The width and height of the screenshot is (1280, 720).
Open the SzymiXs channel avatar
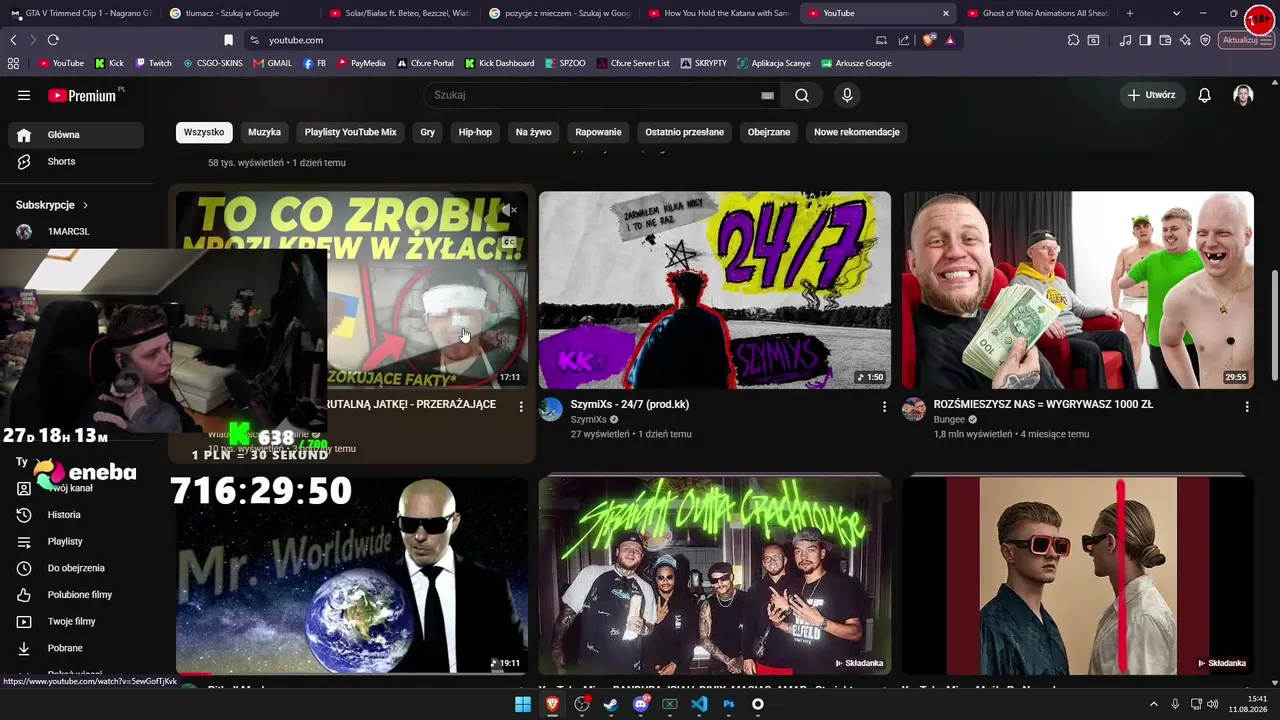point(551,410)
